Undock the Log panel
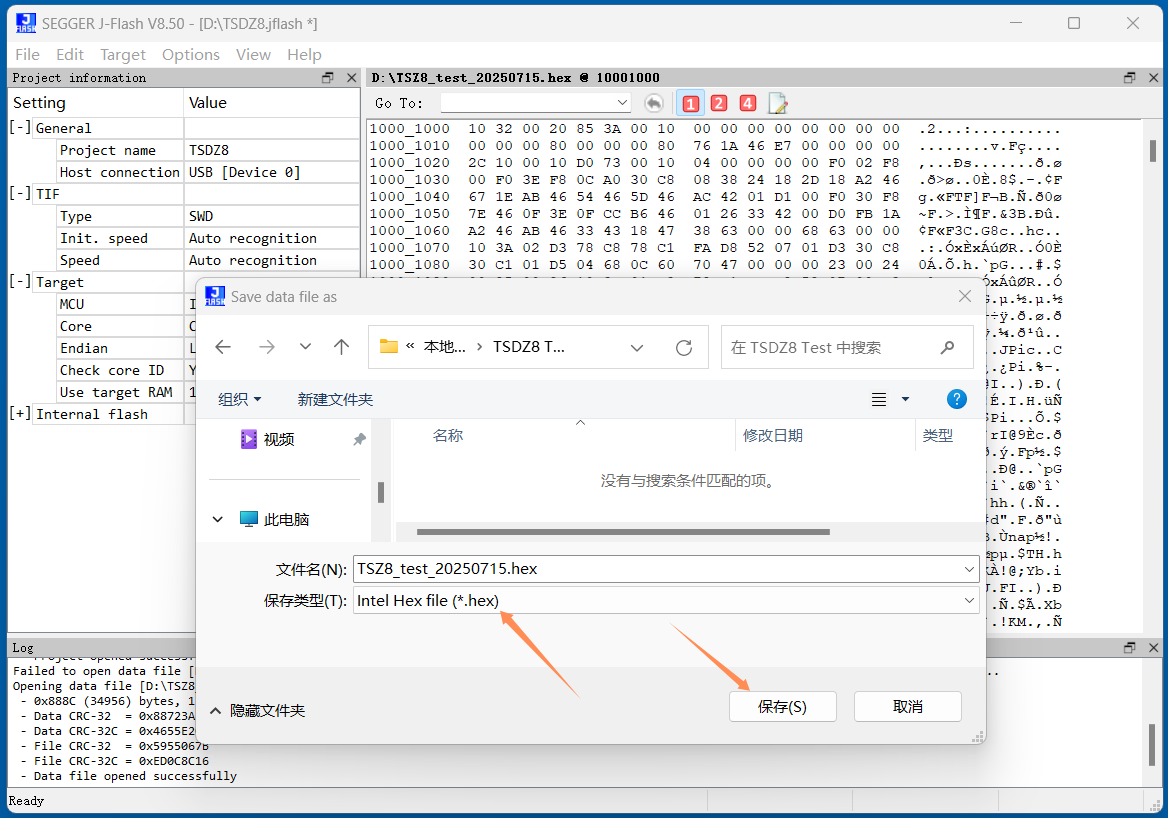1168x818 pixels. click(1129, 647)
